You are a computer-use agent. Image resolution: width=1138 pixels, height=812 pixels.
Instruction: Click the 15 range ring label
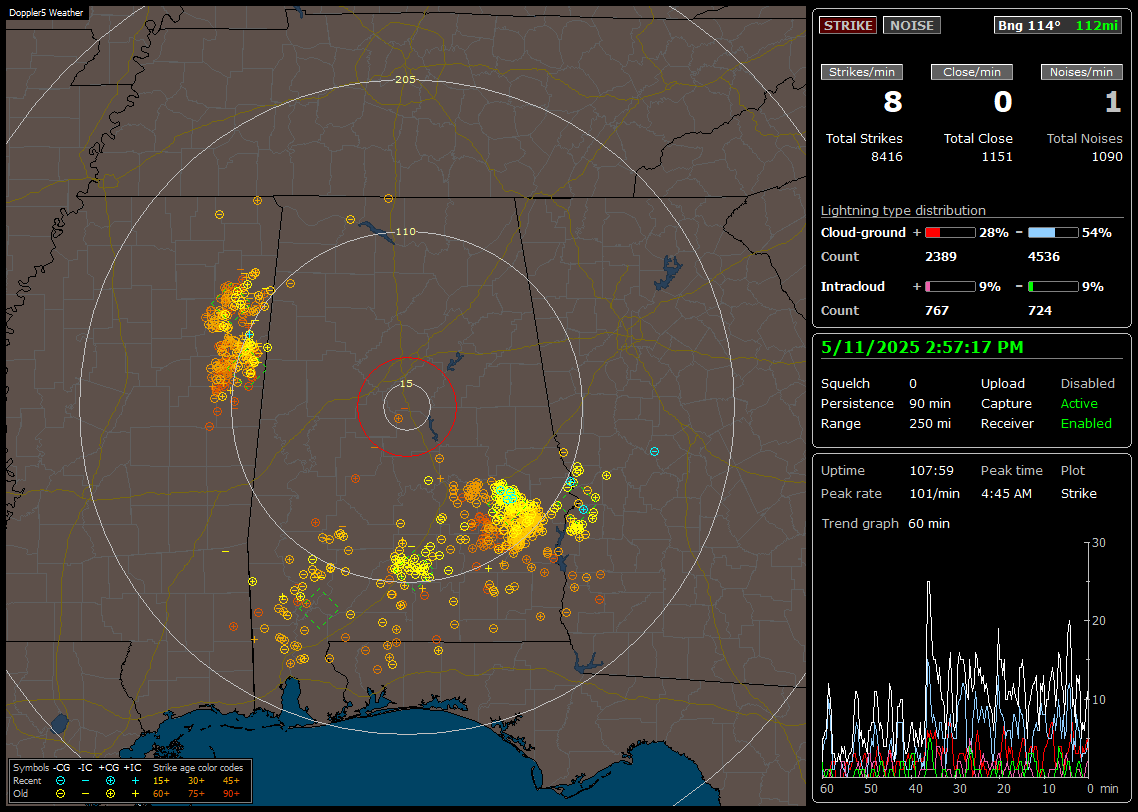[x=406, y=384]
